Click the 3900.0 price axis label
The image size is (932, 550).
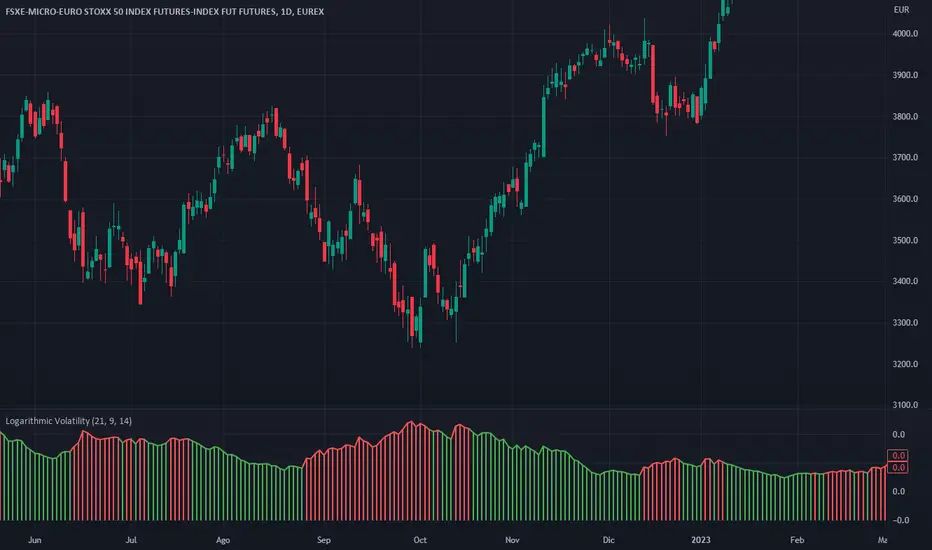click(905, 76)
